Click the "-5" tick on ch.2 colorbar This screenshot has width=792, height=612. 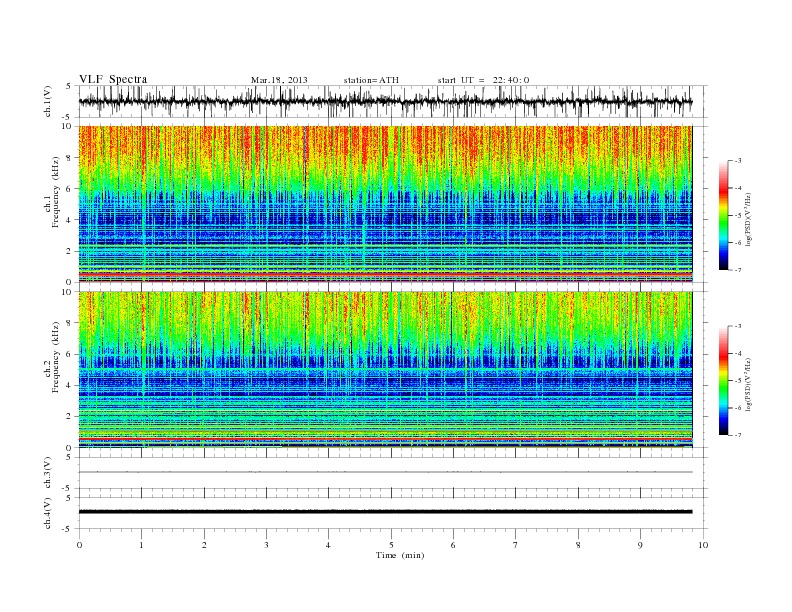[x=738, y=380]
